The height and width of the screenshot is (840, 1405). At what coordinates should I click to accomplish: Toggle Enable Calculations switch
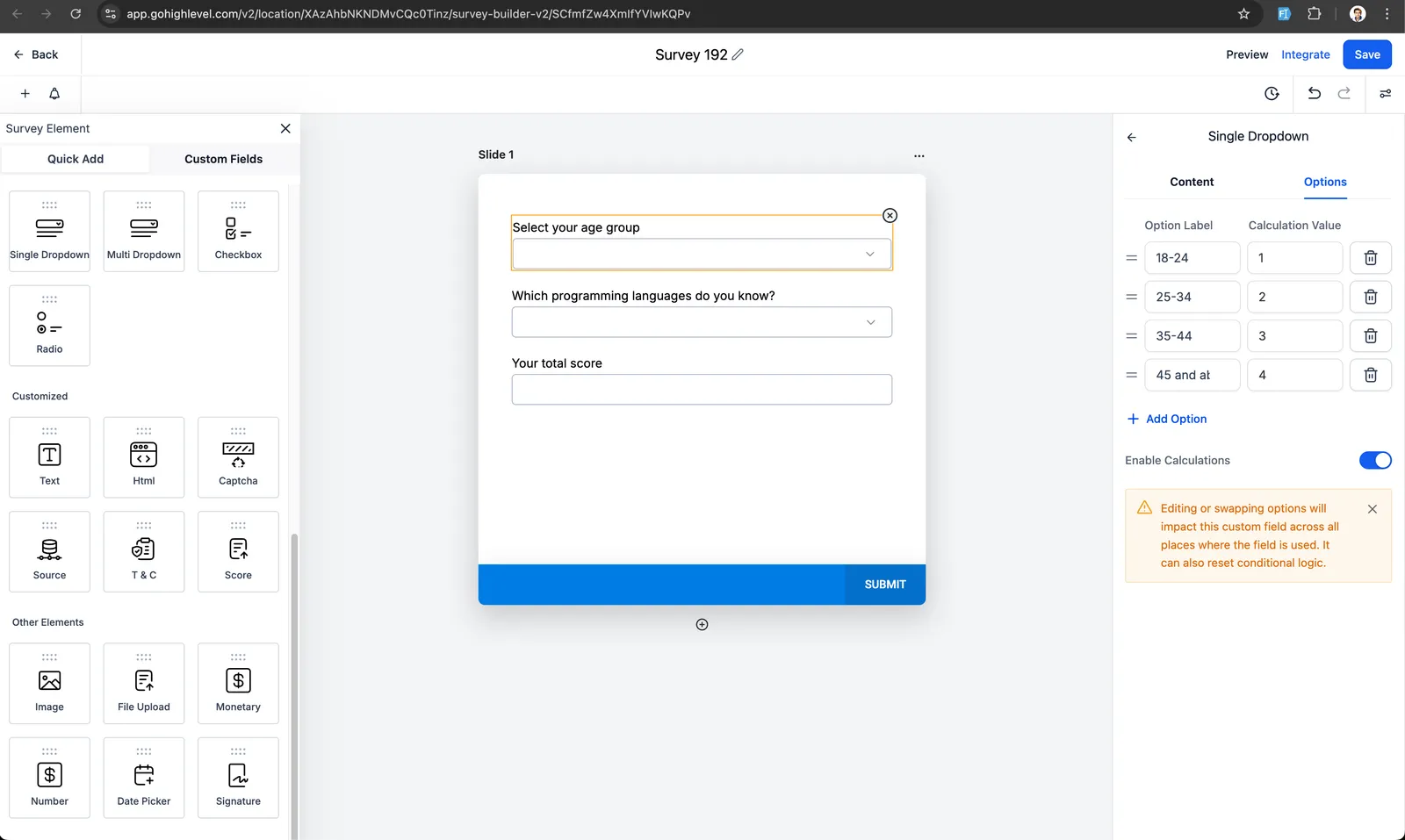tap(1375, 461)
